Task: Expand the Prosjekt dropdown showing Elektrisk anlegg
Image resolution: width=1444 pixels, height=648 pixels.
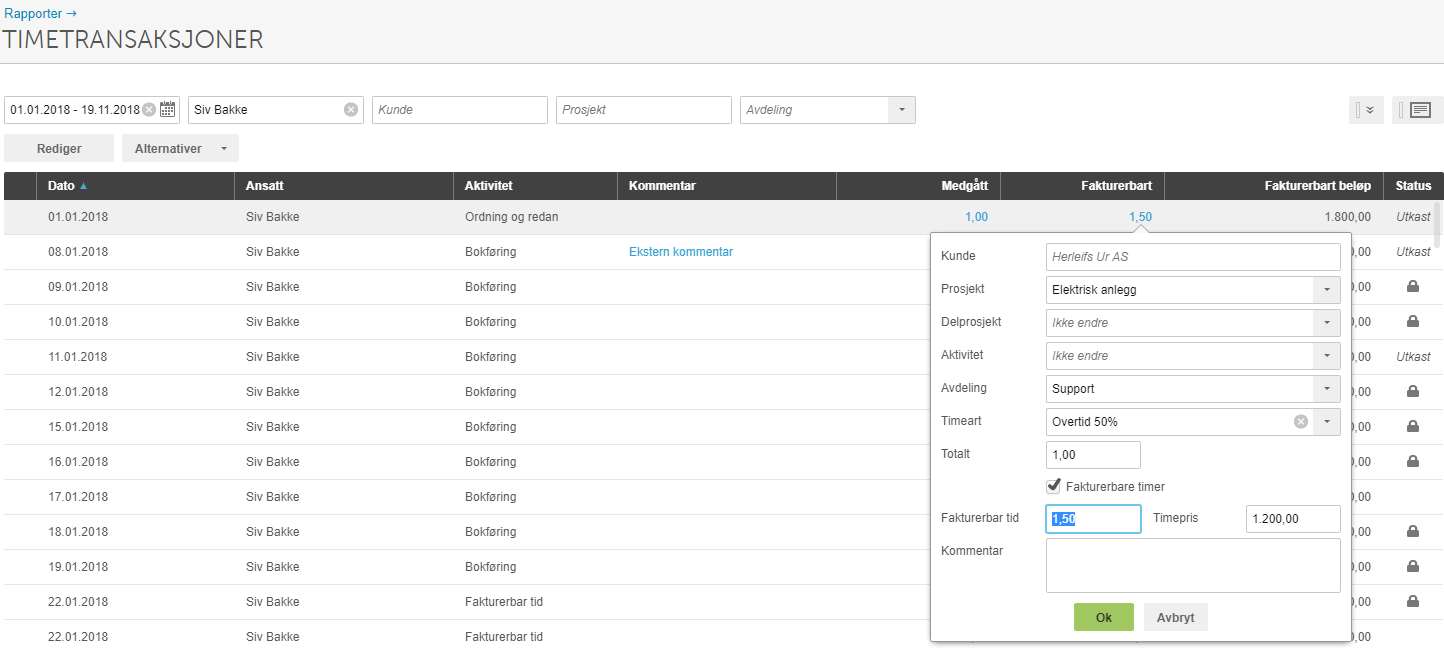Action: (1327, 290)
